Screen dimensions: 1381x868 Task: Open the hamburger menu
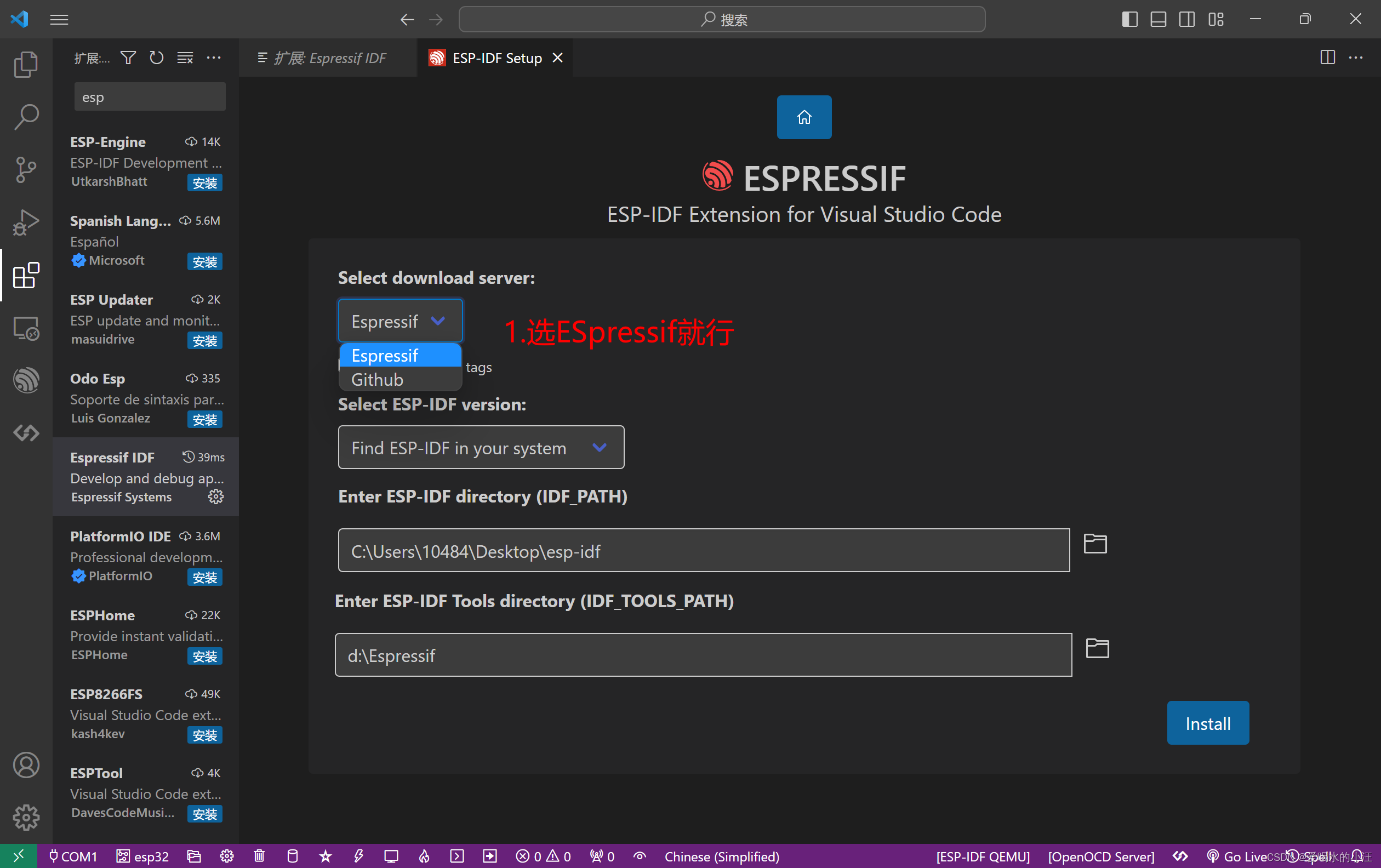click(59, 19)
